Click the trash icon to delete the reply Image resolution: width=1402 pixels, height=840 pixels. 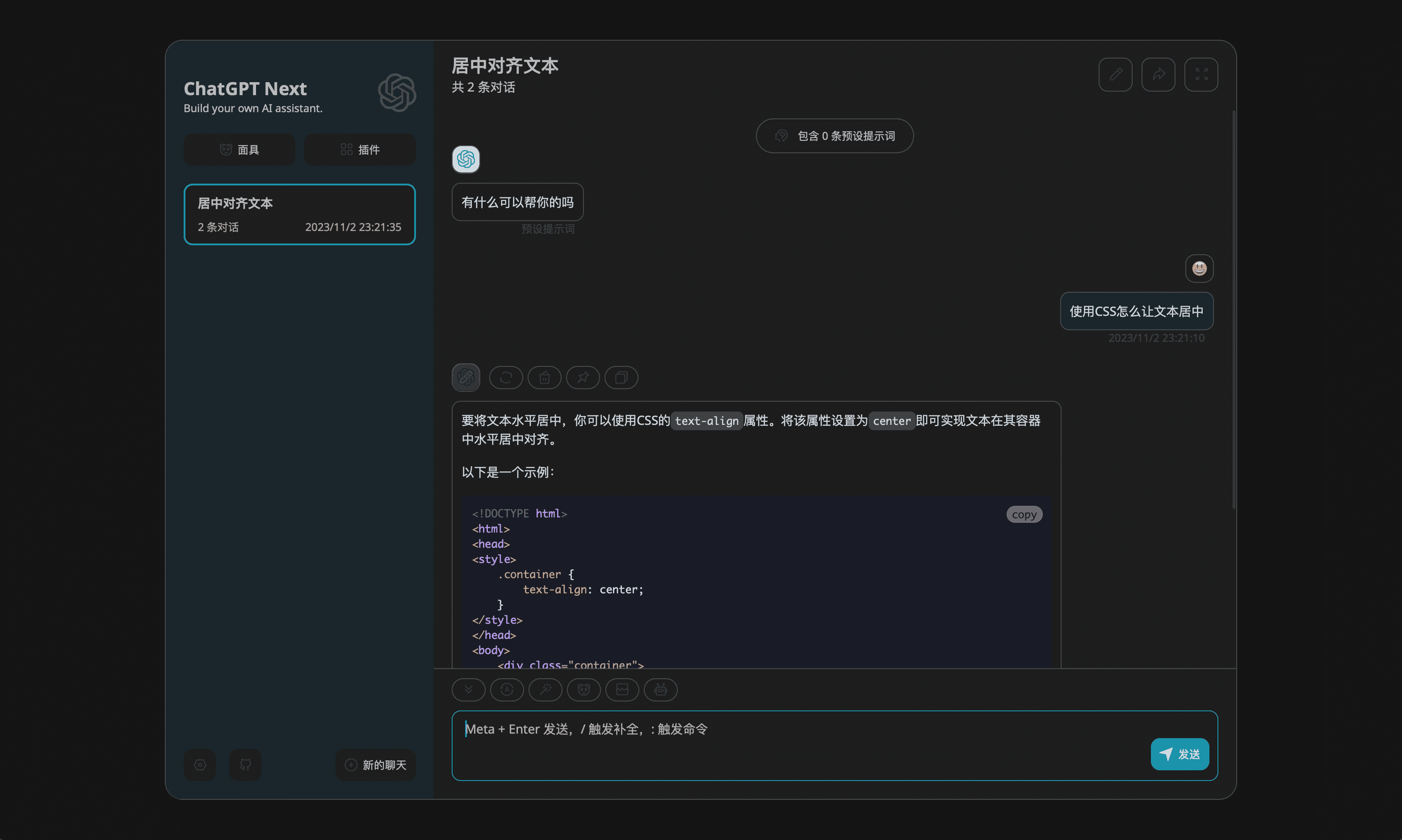pyautogui.click(x=544, y=378)
